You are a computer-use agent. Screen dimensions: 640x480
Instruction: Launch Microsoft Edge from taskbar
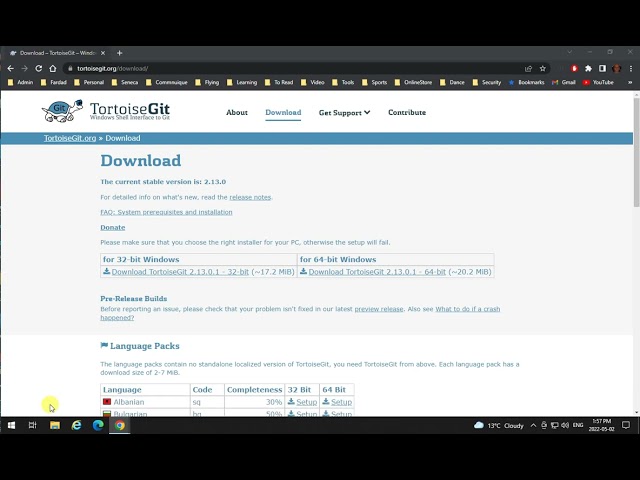point(98,425)
